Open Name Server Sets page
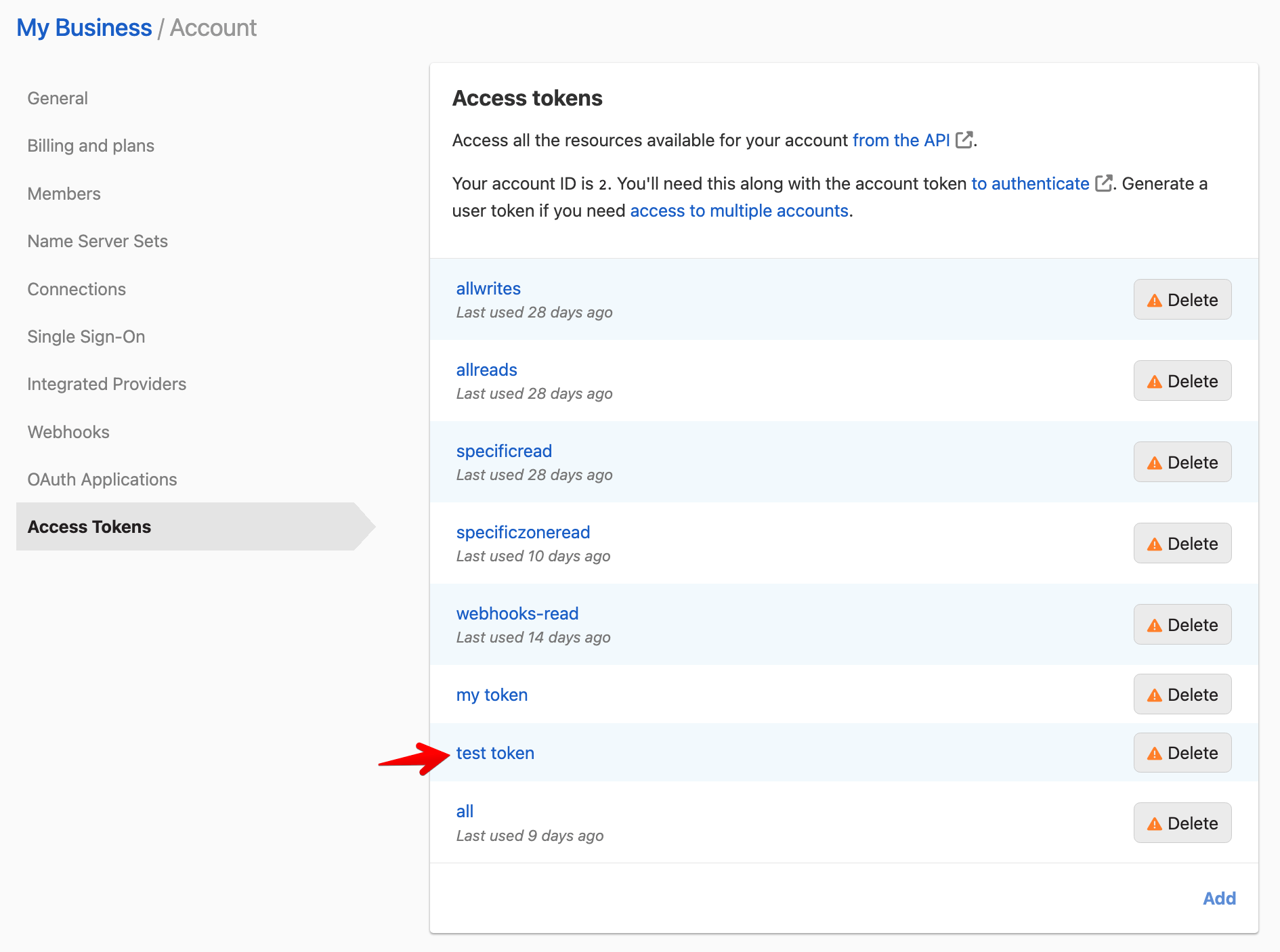Image resolution: width=1280 pixels, height=952 pixels. pos(98,241)
